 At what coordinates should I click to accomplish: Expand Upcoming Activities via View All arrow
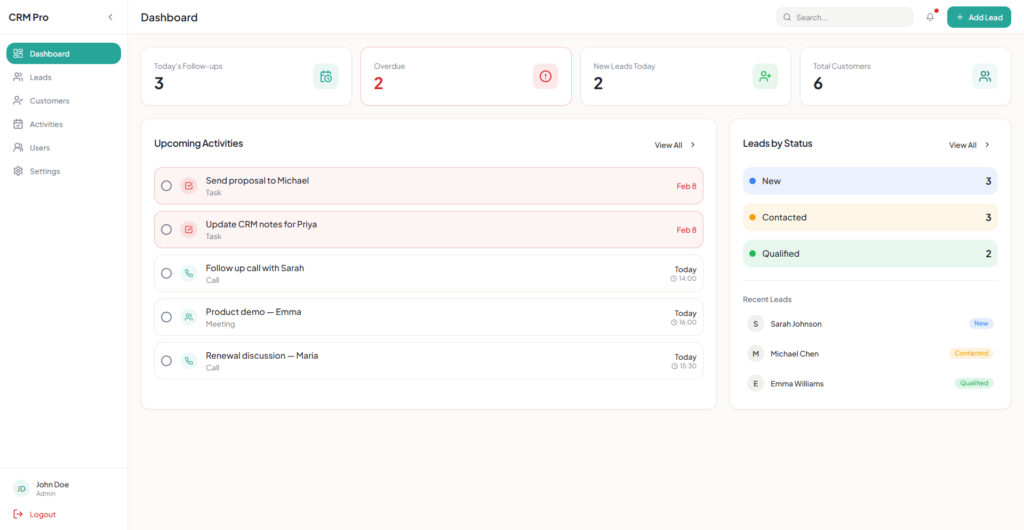[693, 145]
